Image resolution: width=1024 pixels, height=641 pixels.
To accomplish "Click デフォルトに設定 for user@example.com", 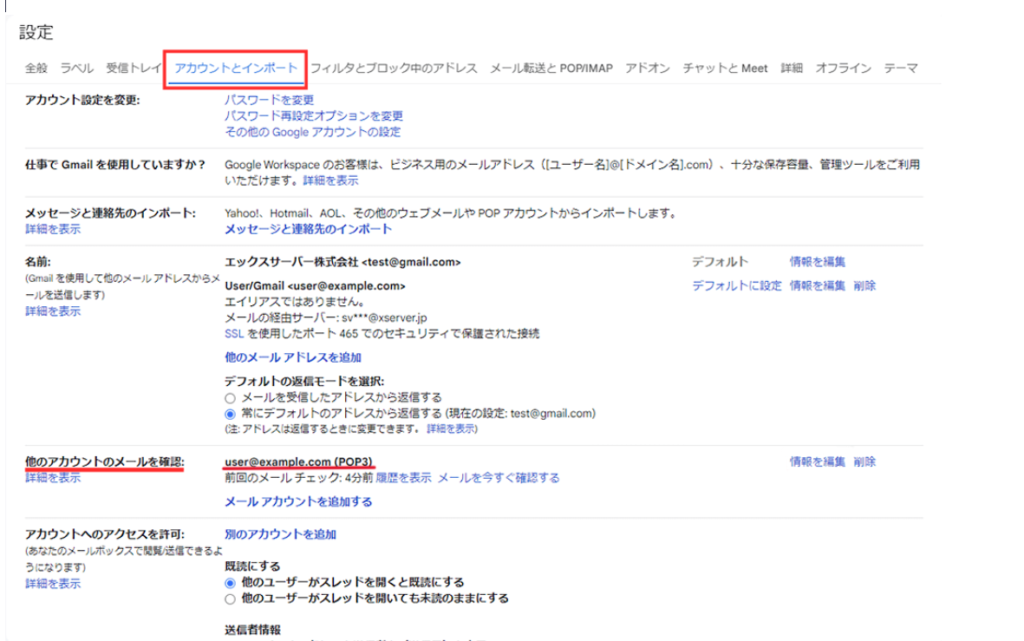I will [737, 285].
